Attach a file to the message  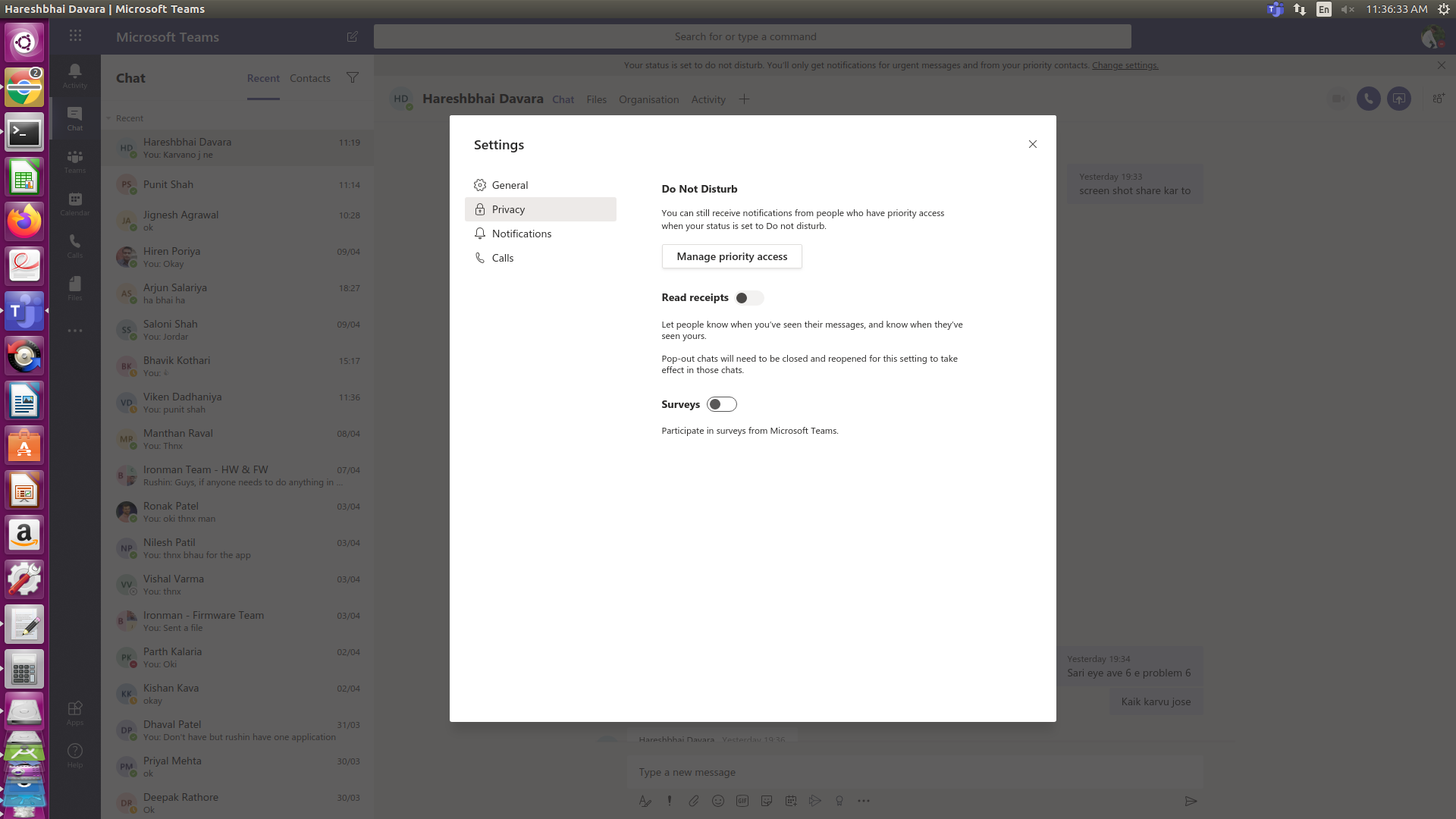tap(694, 801)
